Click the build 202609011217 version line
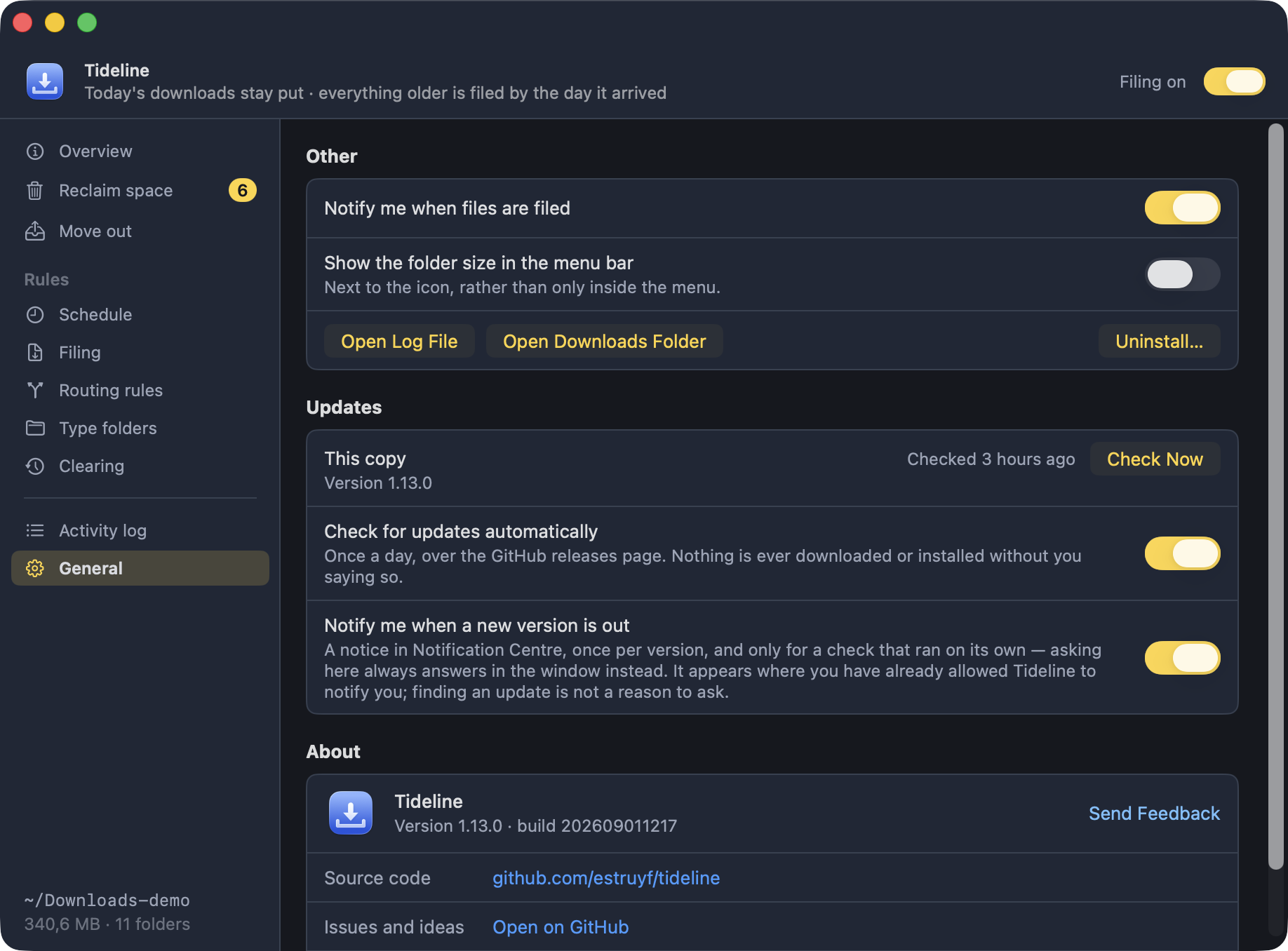Viewport: 1288px width, 951px height. [536, 826]
